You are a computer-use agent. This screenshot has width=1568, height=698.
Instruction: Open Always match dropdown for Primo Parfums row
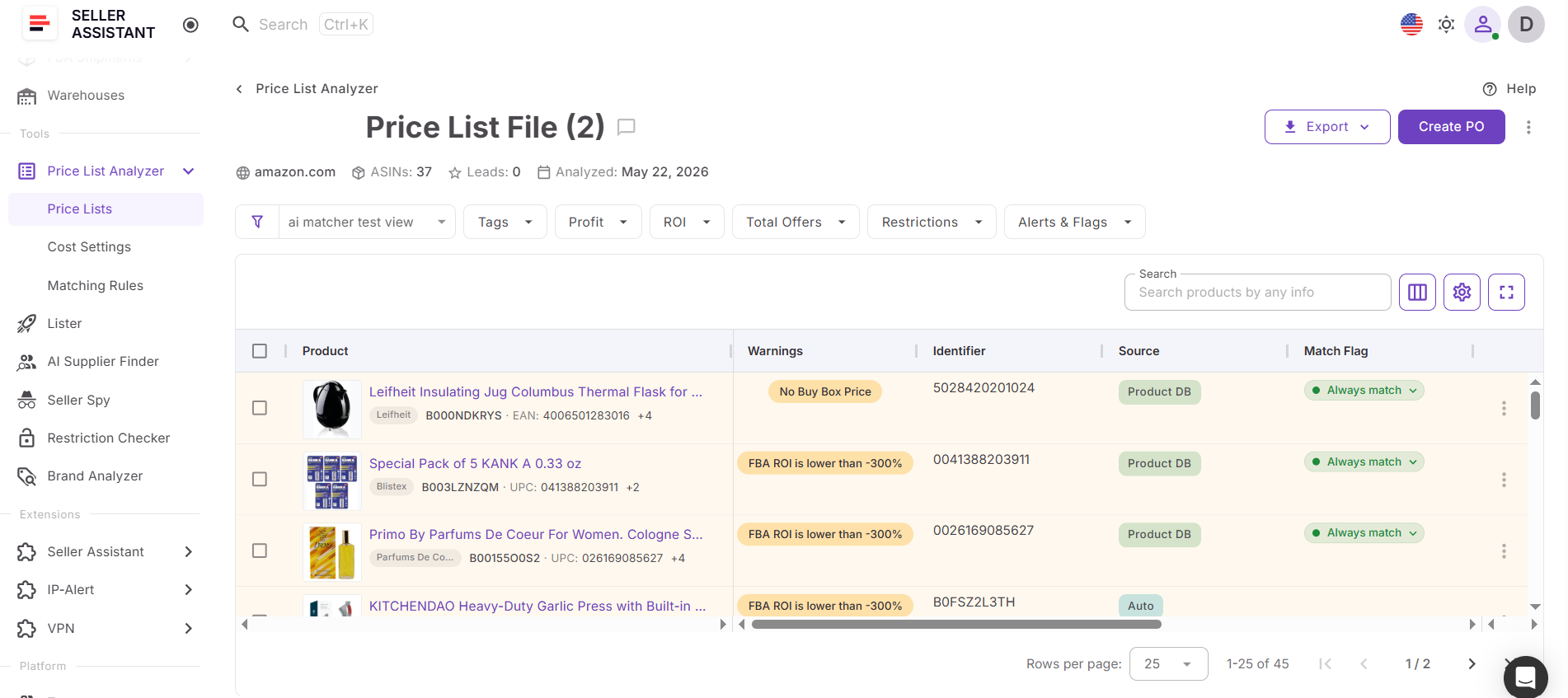(1364, 533)
